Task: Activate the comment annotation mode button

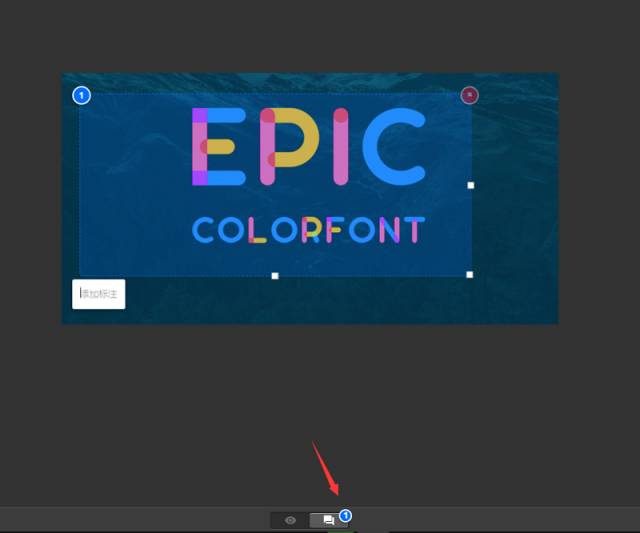Action: click(328, 520)
